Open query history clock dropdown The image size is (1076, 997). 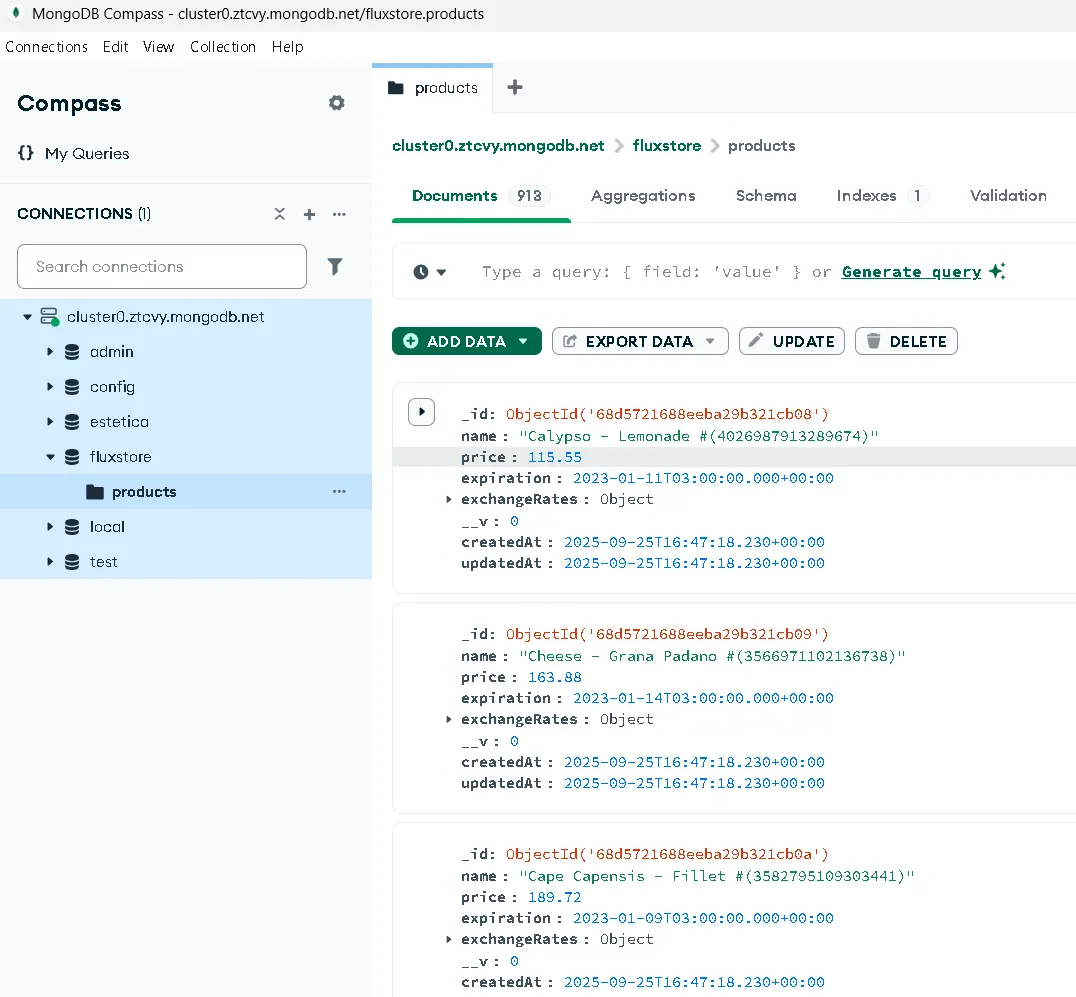coord(430,272)
